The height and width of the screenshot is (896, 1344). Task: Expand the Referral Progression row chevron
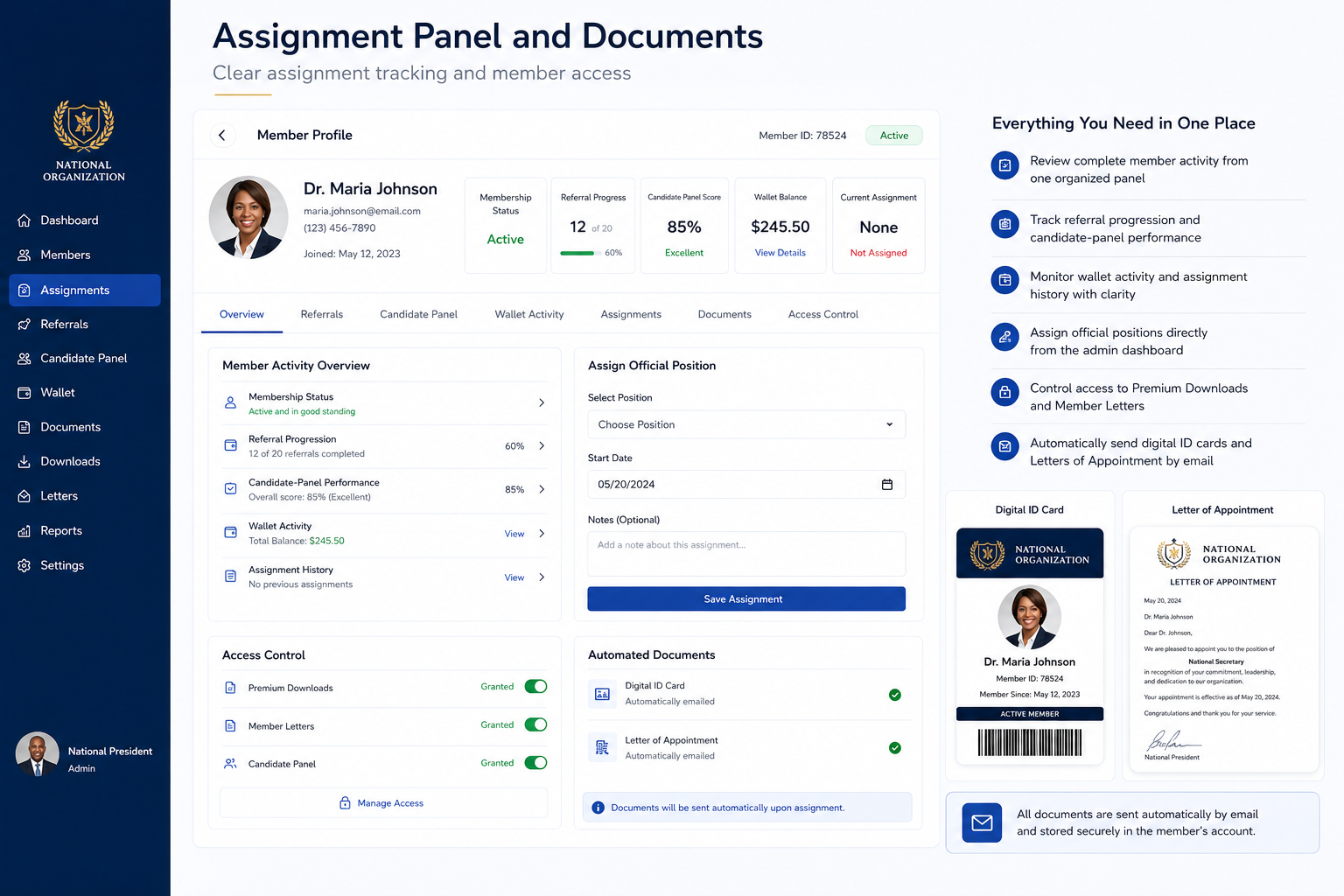coord(542,446)
